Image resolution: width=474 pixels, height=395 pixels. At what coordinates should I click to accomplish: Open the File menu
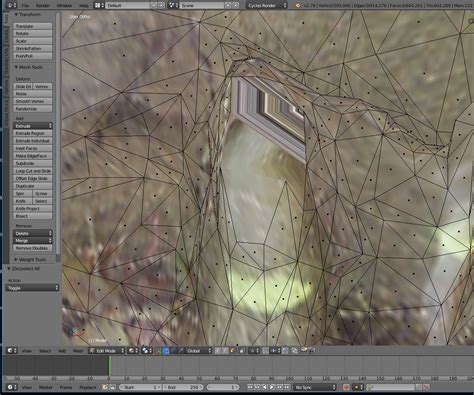coord(25,6)
